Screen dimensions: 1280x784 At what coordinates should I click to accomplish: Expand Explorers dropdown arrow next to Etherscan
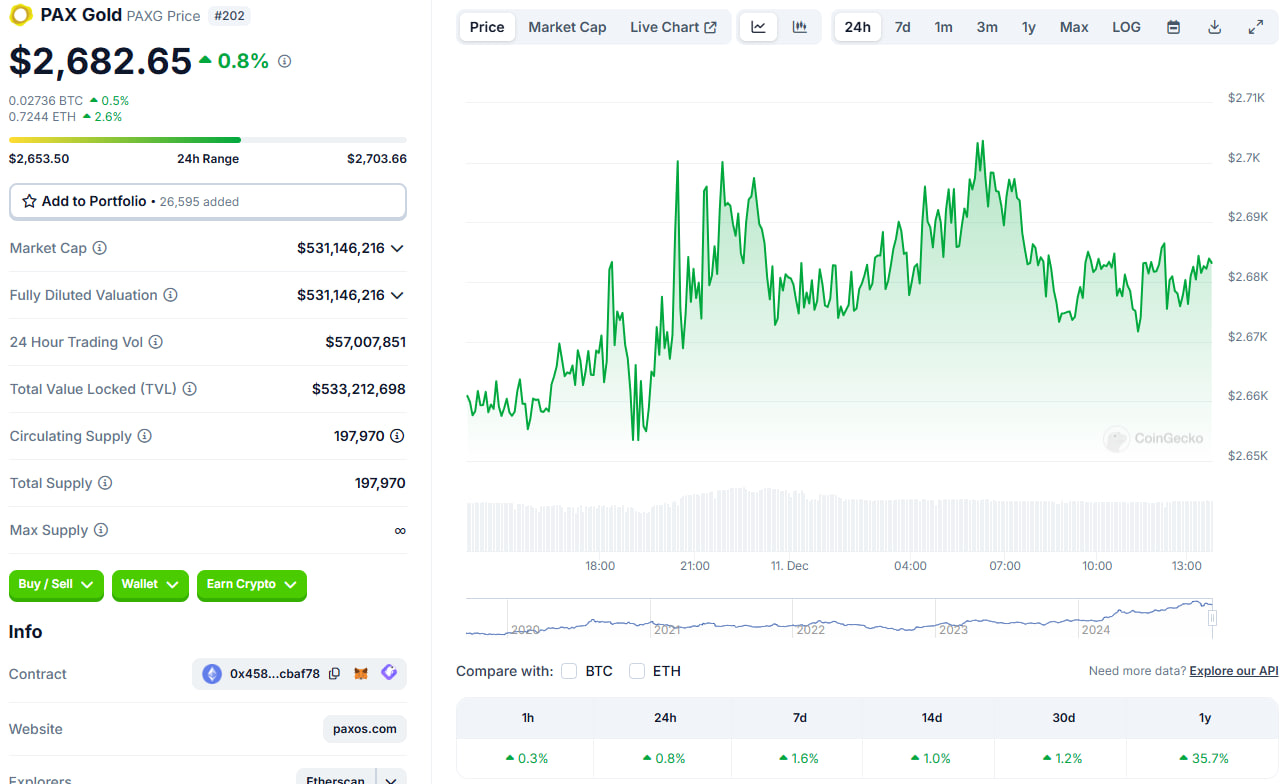point(391,779)
